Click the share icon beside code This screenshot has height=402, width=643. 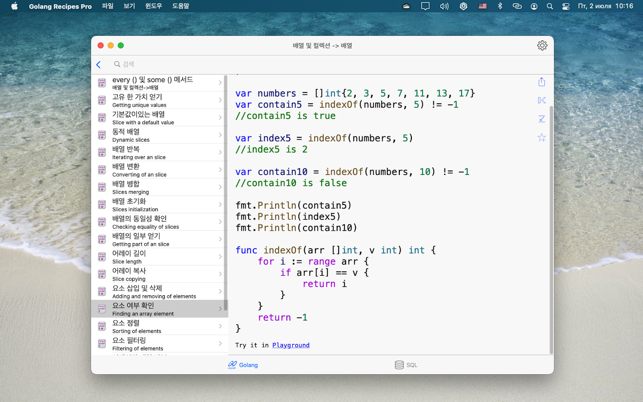click(x=542, y=82)
